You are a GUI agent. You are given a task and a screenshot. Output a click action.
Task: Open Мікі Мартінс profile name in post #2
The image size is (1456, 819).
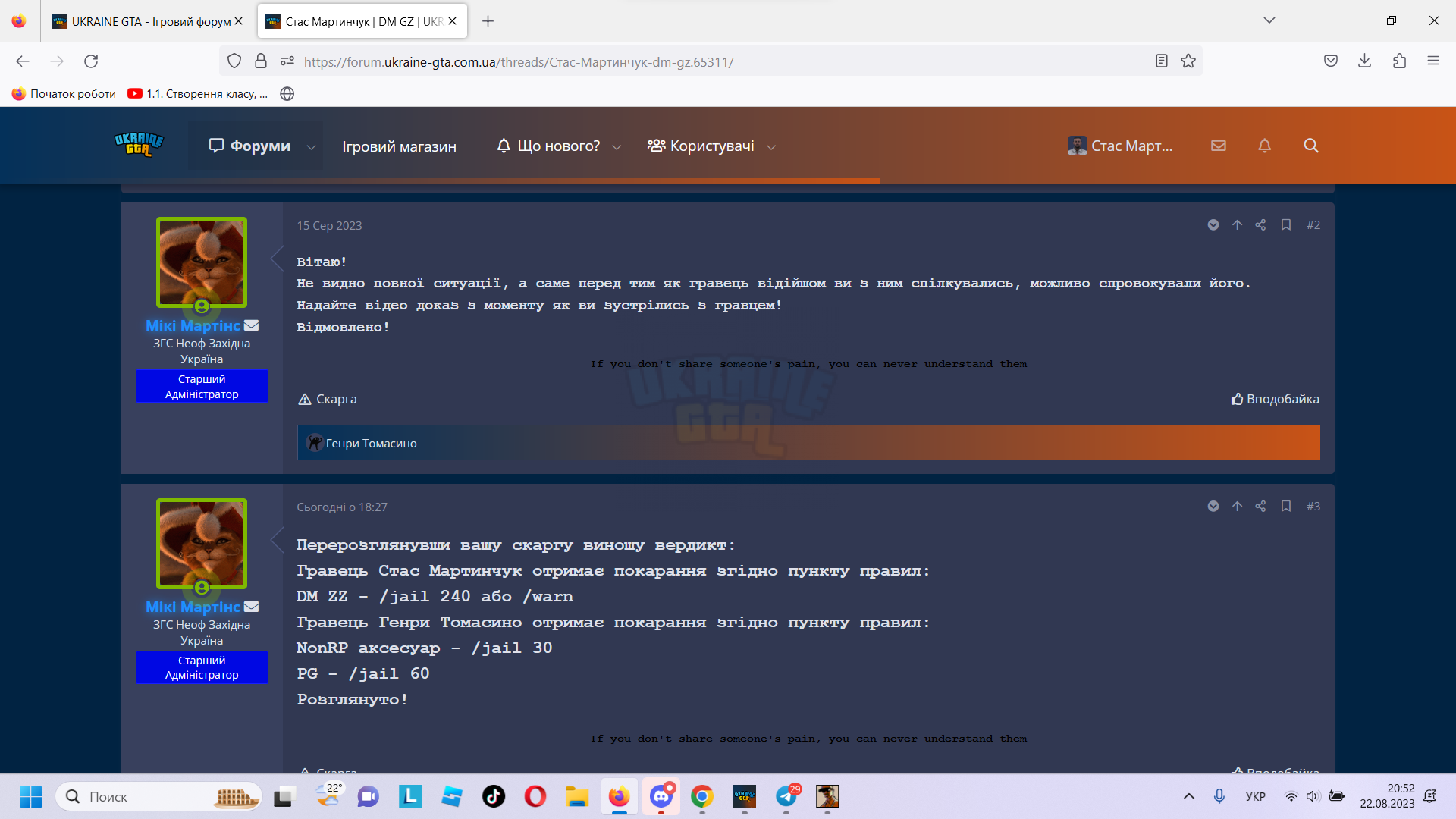[193, 325]
